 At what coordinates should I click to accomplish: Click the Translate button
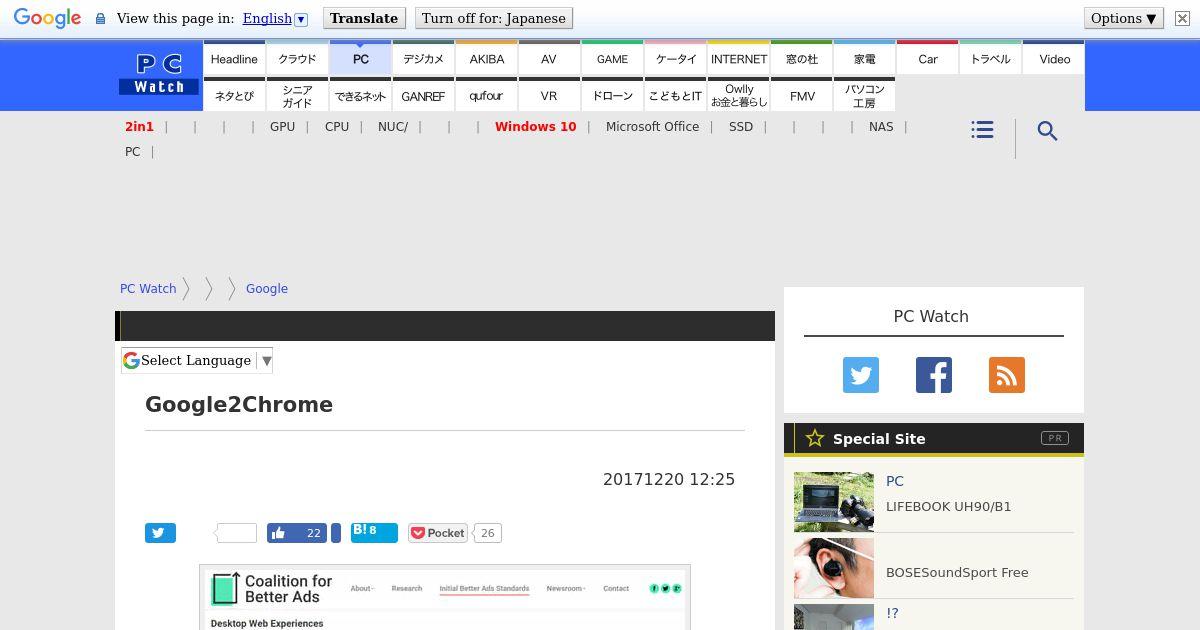point(364,18)
